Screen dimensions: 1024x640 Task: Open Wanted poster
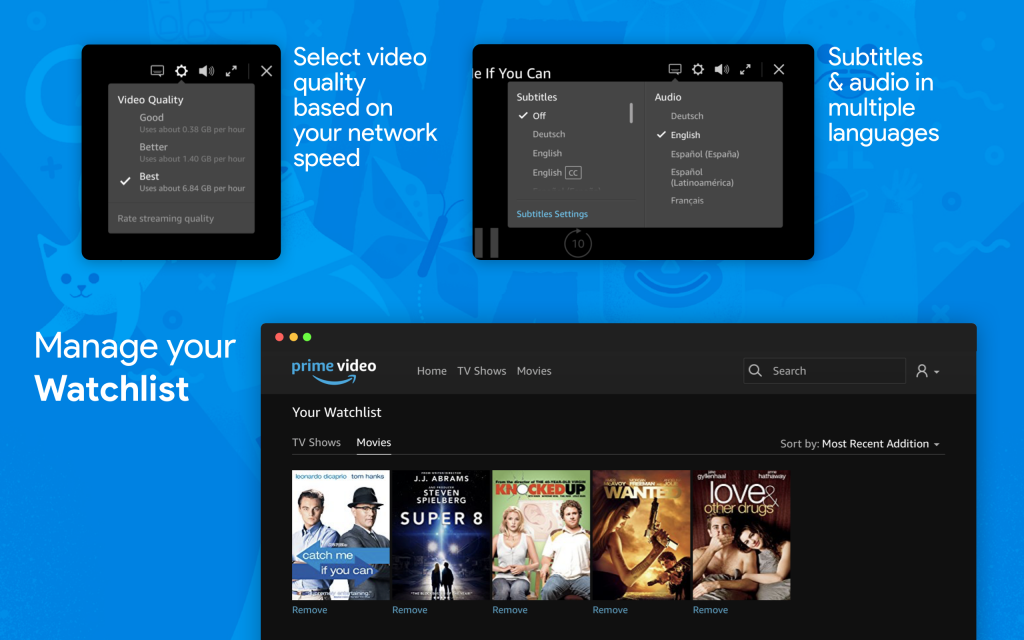(x=641, y=535)
